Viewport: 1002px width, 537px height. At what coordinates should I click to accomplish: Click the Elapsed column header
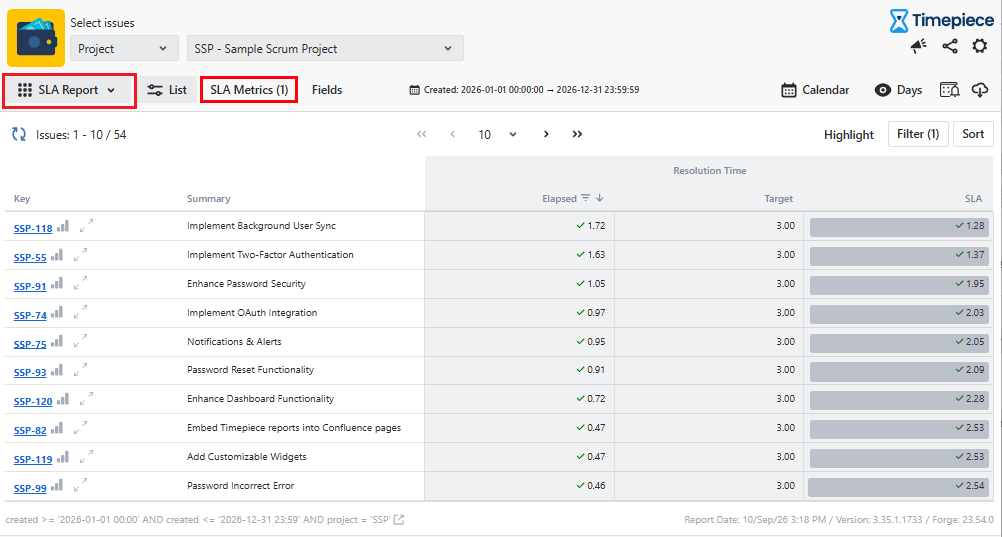coord(559,199)
